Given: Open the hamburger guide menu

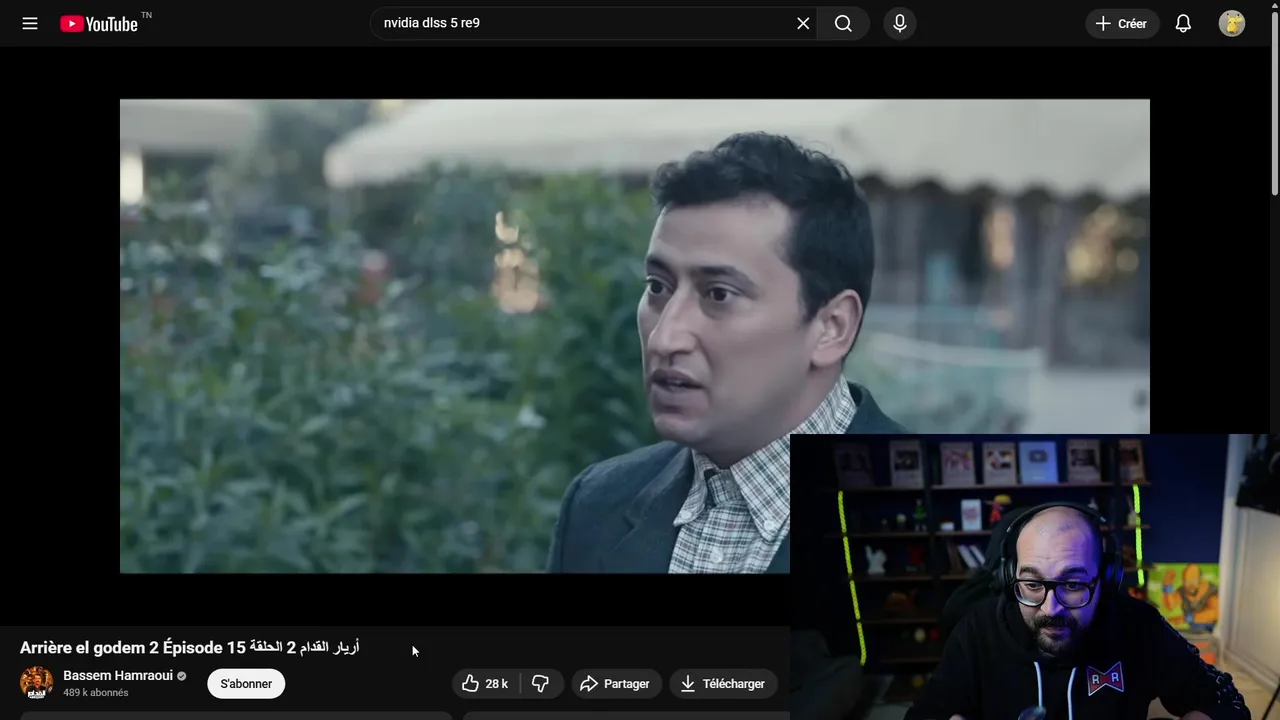Looking at the screenshot, I should pyautogui.click(x=30, y=23).
